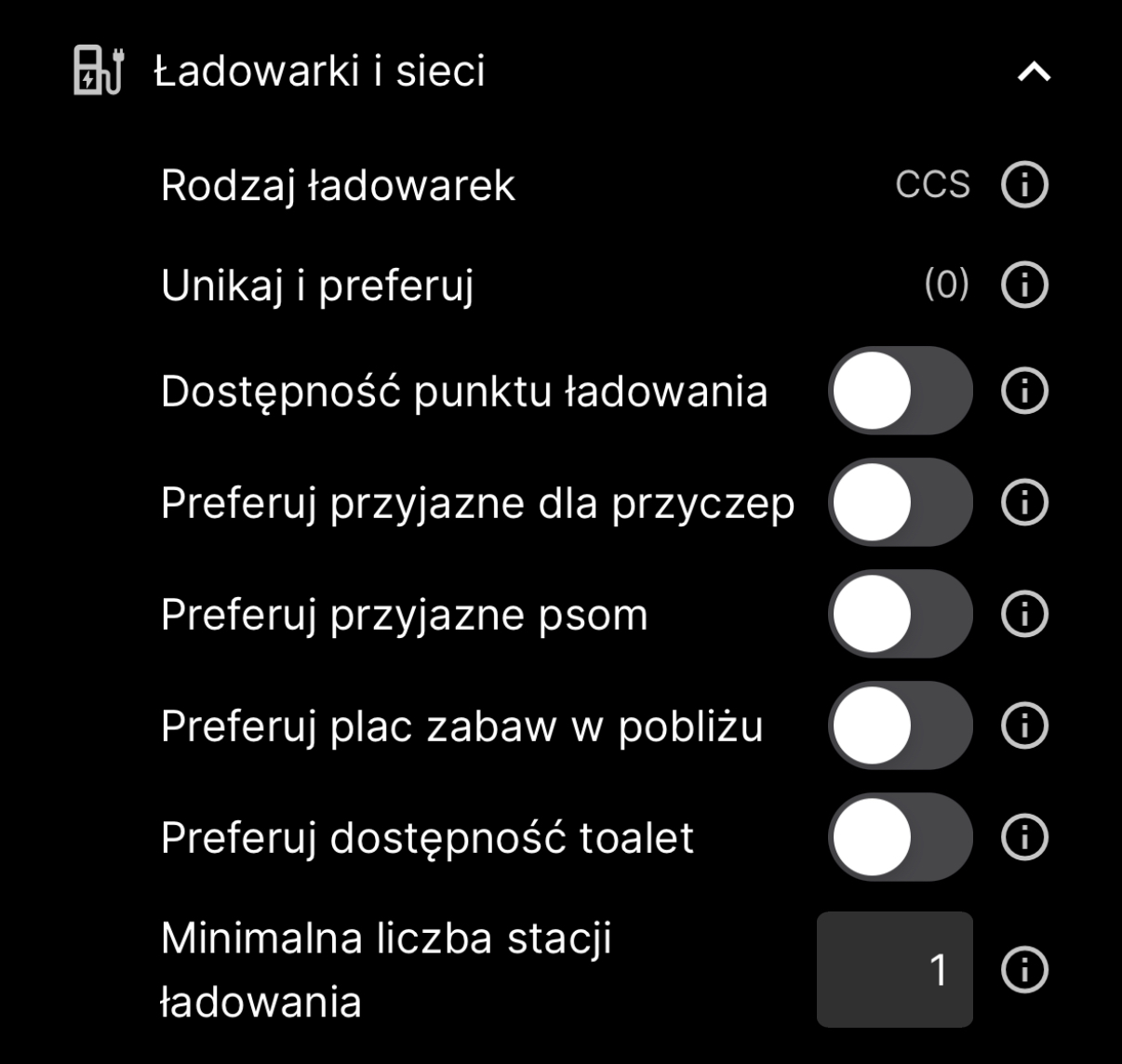The height and width of the screenshot is (1064, 1122).
Task: View info for Dostępność punktu ładowania
Action: click(1024, 391)
